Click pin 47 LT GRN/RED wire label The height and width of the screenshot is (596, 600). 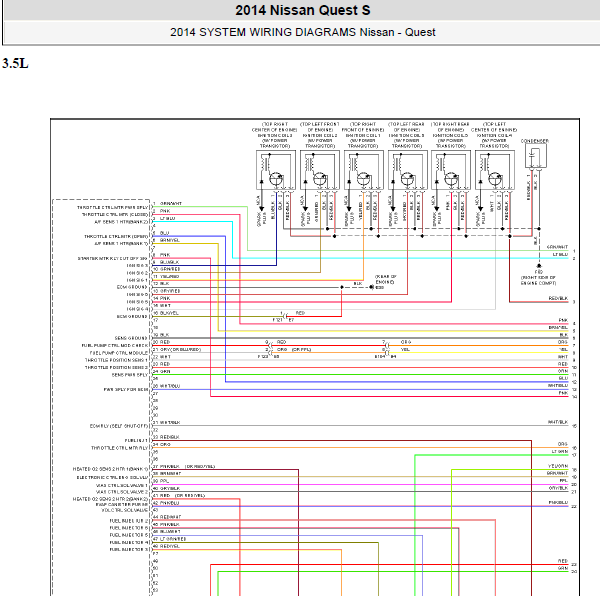[x=173, y=539]
